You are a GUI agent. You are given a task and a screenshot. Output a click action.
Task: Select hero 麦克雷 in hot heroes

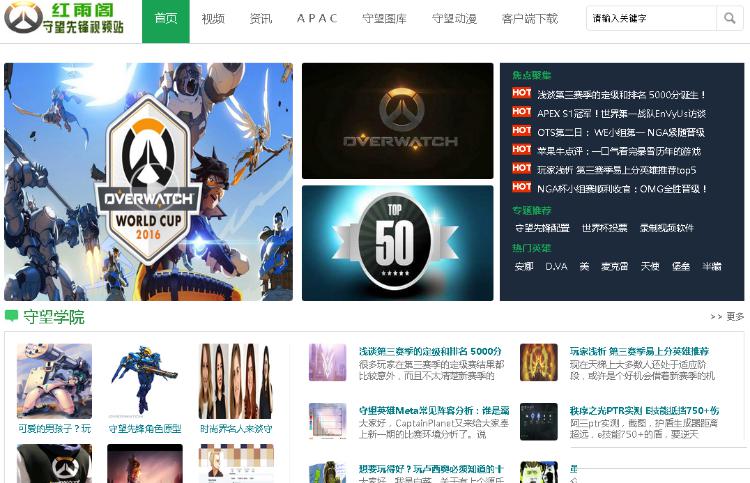tap(614, 266)
